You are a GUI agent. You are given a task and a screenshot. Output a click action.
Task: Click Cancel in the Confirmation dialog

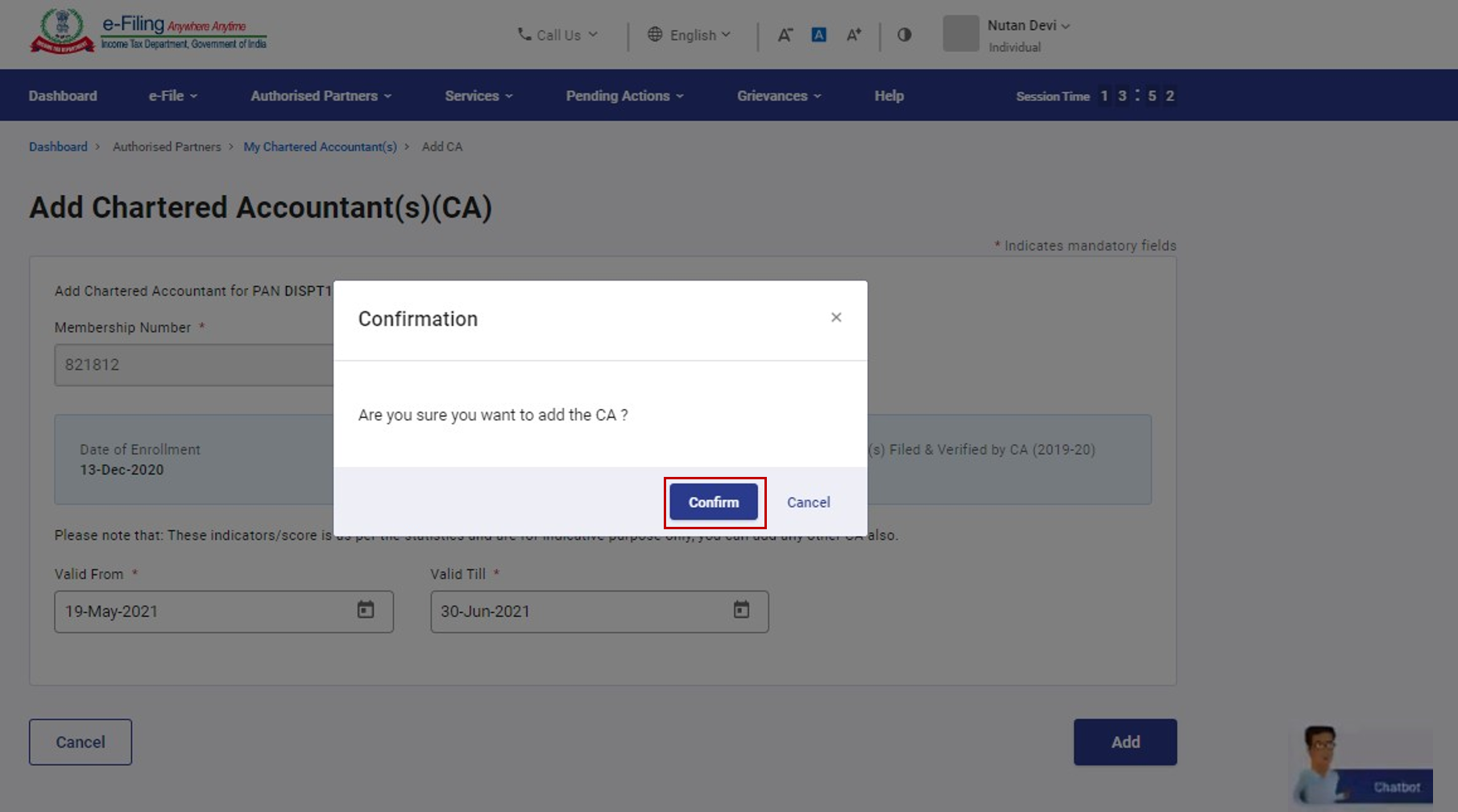pyautogui.click(x=808, y=502)
